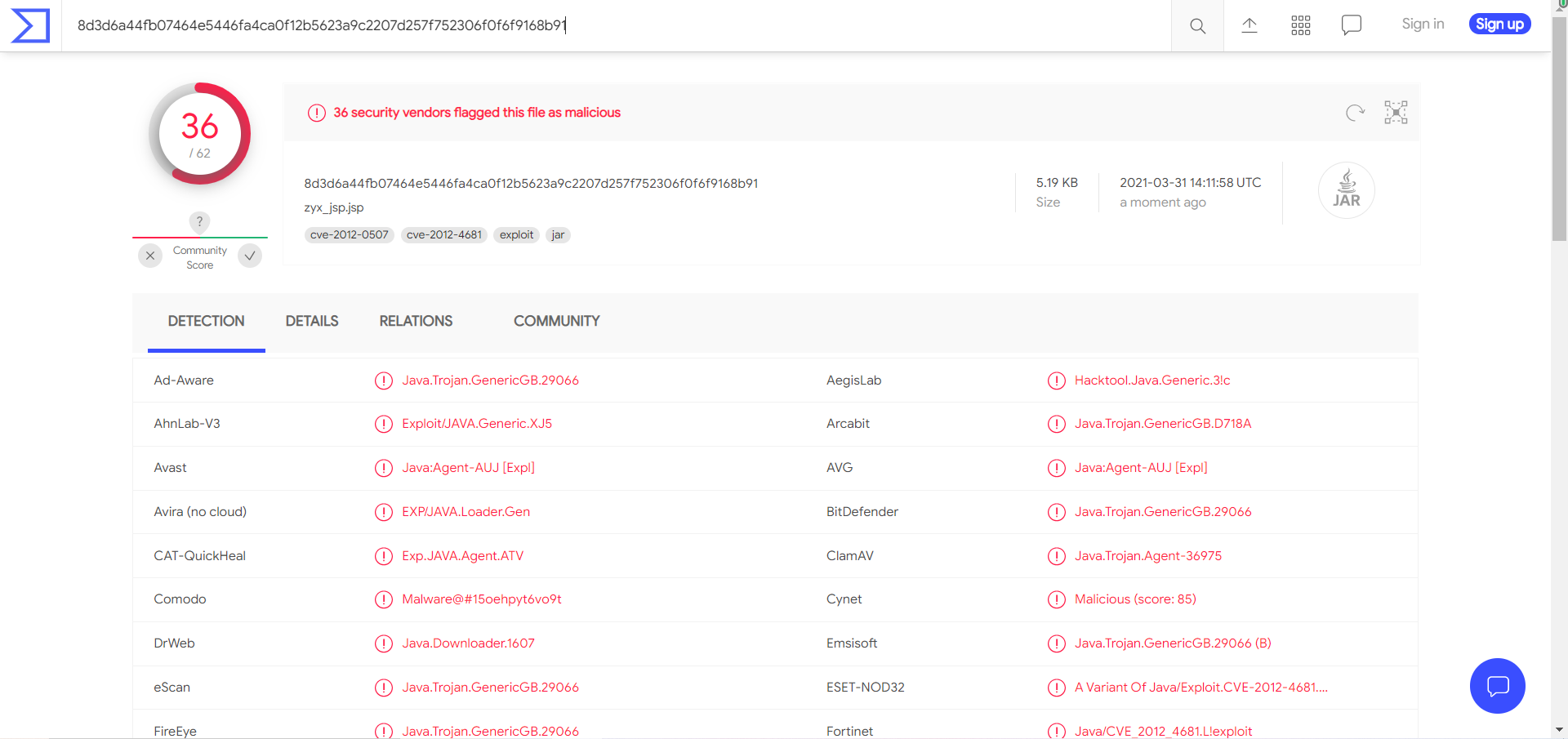Switch to the RELATIONS tab
The height and width of the screenshot is (739, 1568).
click(416, 322)
